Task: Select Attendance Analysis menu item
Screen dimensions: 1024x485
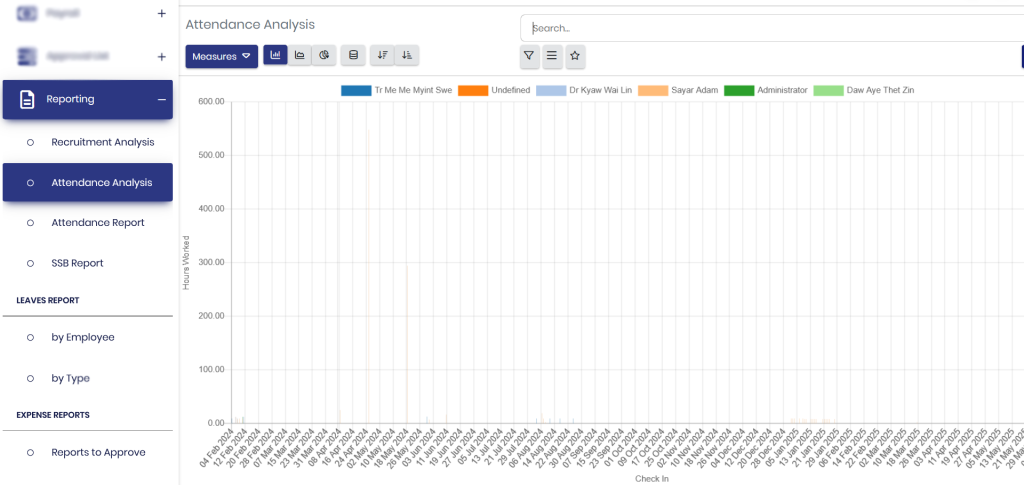Action: (x=88, y=182)
